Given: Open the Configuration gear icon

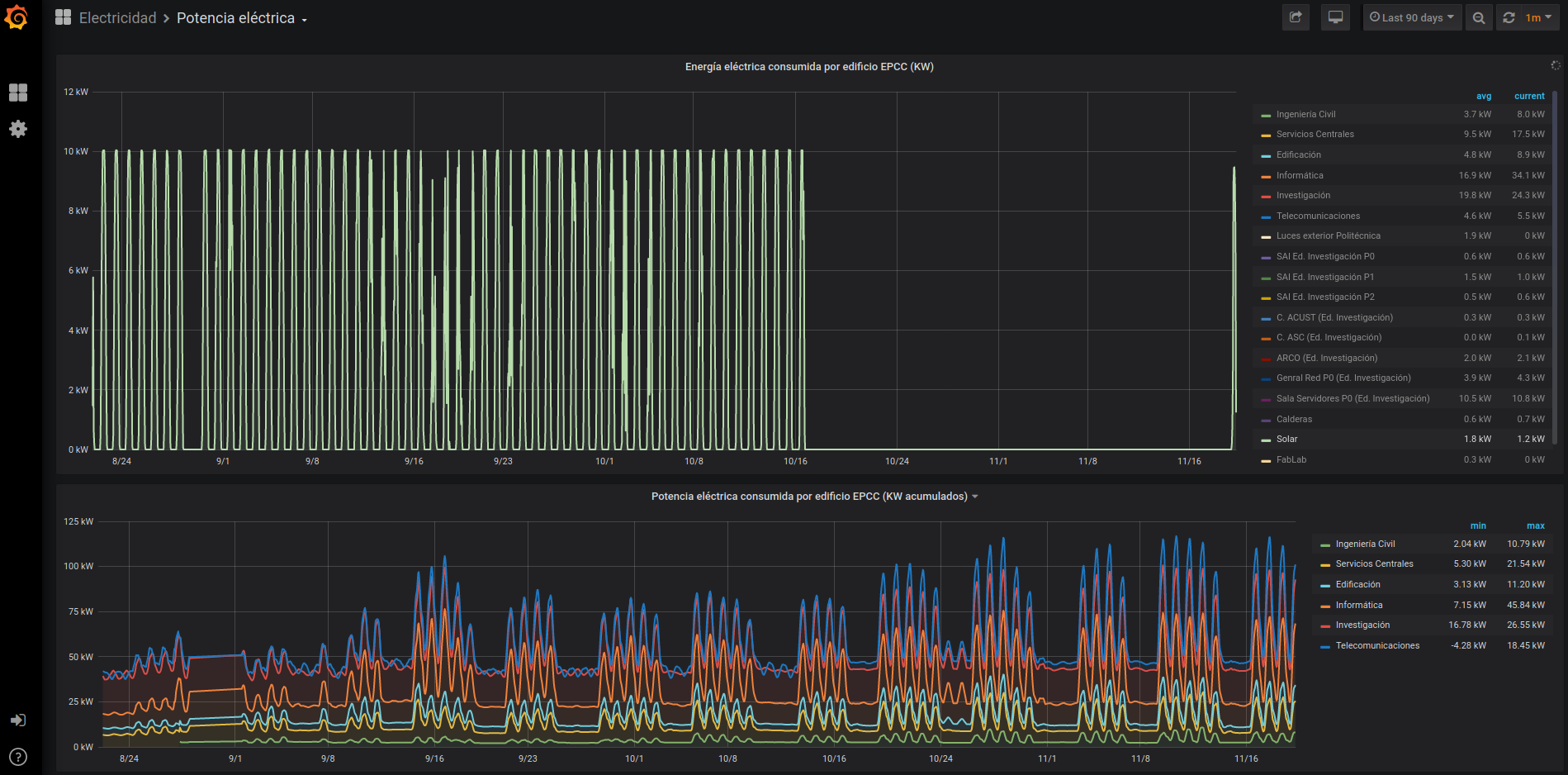Looking at the screenshot, I should [17, 129].
